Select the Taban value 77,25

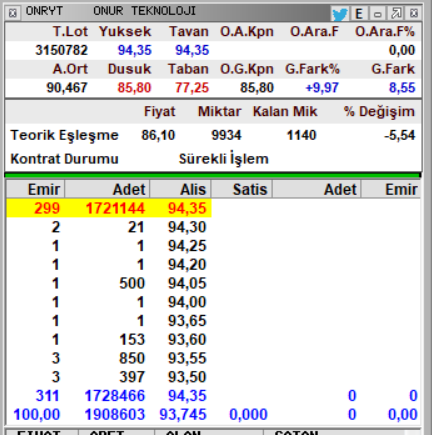click(x=192, y=88)
